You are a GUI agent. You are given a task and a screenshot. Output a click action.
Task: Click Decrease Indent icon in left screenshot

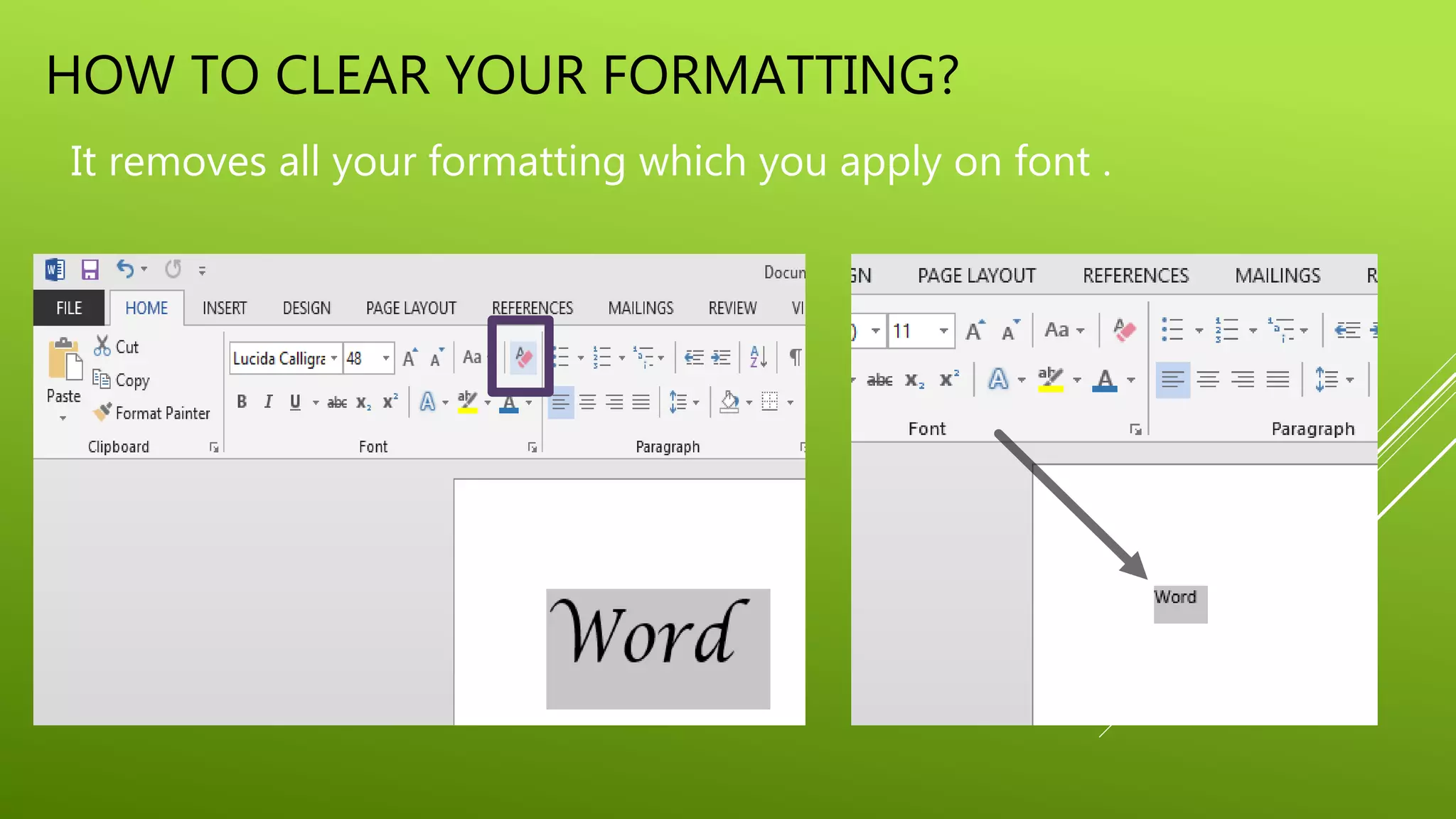point(694,357)
